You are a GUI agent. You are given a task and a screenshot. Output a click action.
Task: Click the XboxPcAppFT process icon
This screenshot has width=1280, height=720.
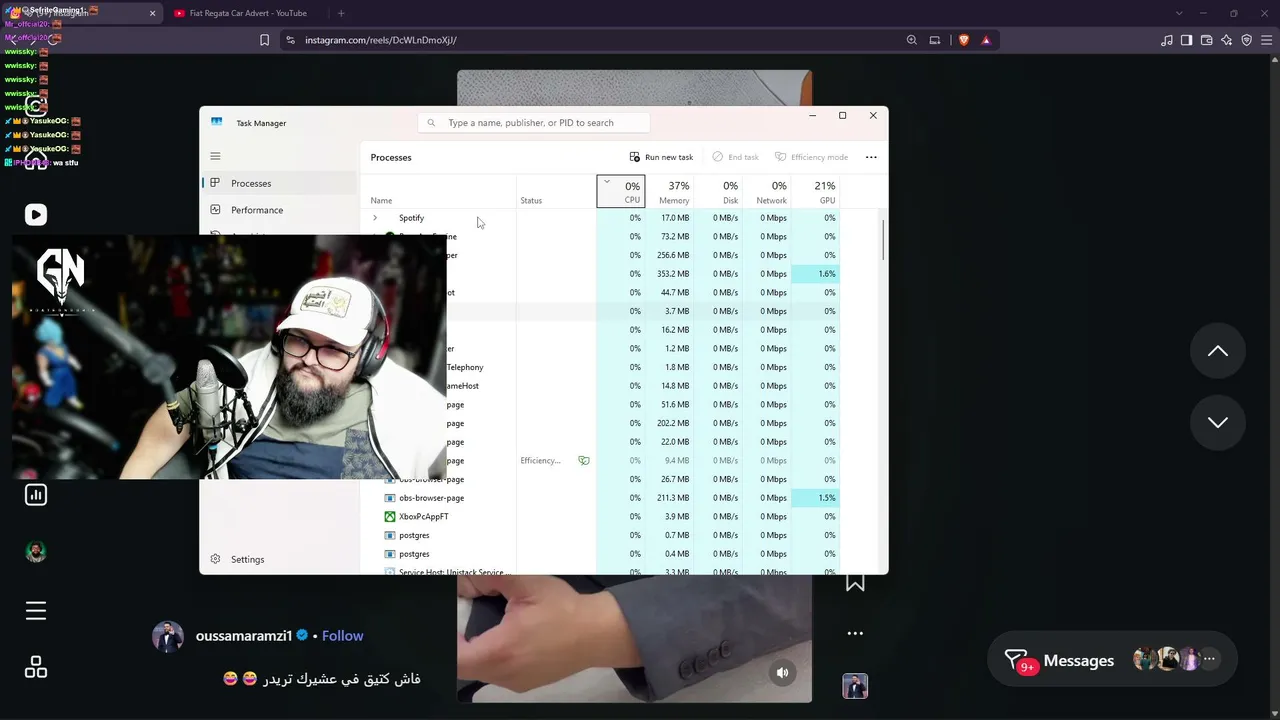tap(390, 517)
